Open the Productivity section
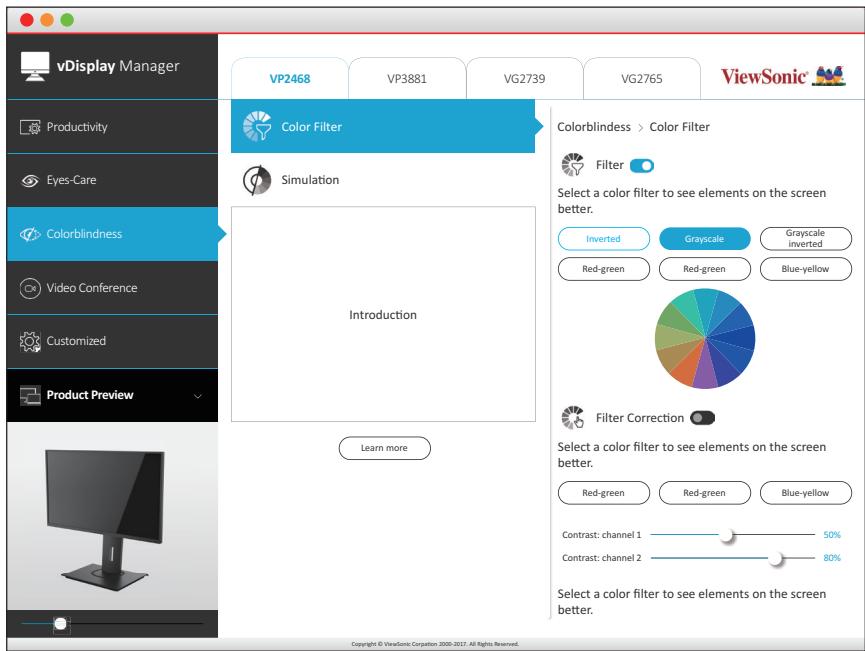This screenshot has width=865, height=651. (113, 127)
